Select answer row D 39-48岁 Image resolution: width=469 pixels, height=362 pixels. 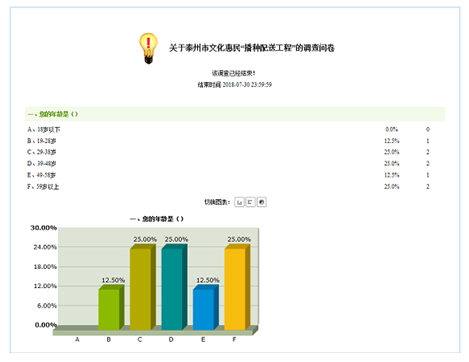pos(235,163)
